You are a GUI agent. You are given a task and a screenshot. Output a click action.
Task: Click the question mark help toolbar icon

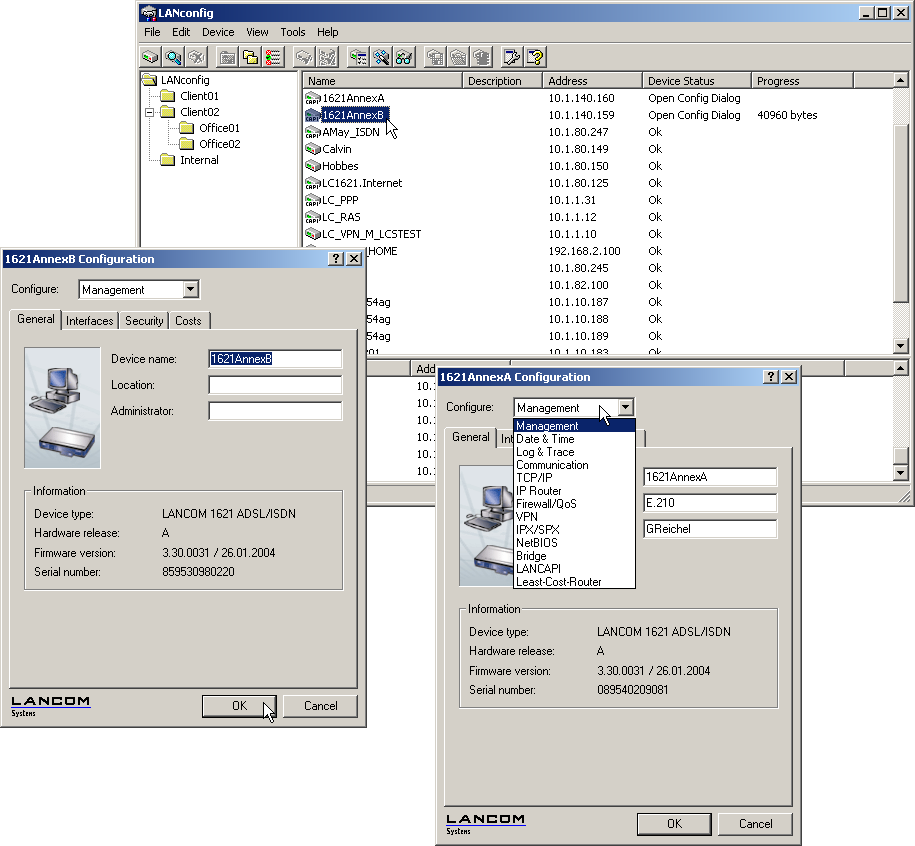coord(535,57)
